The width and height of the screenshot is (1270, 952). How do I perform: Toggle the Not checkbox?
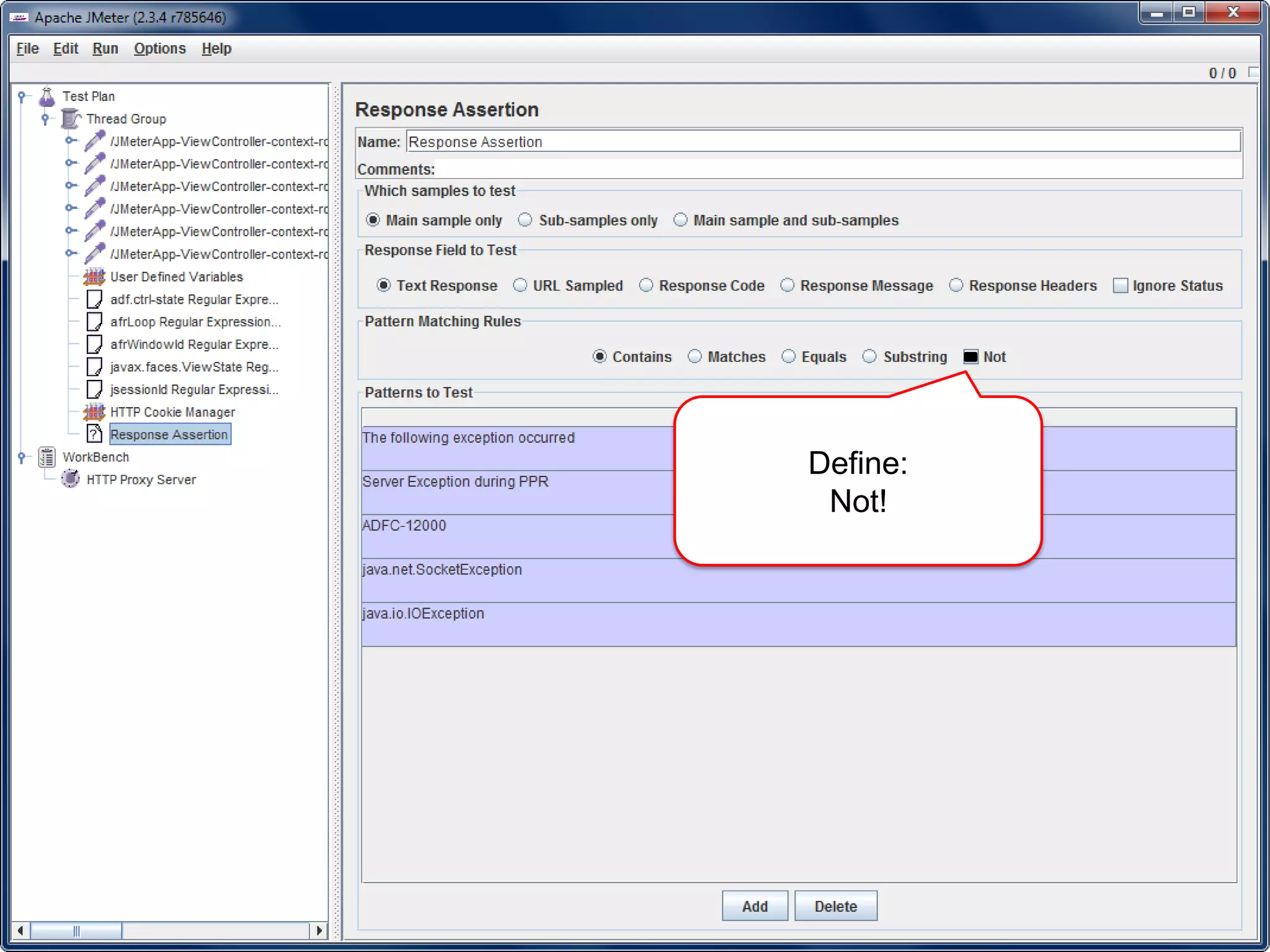[970, 356]
